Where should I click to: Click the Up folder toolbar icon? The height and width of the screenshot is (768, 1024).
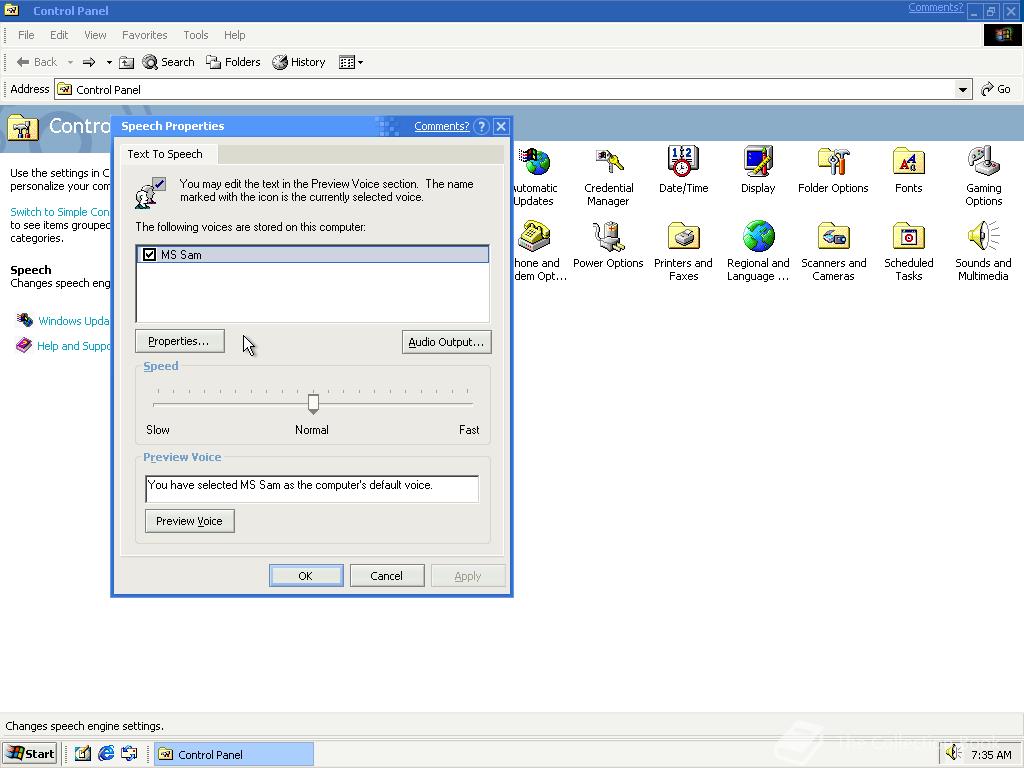pos(127,62)
